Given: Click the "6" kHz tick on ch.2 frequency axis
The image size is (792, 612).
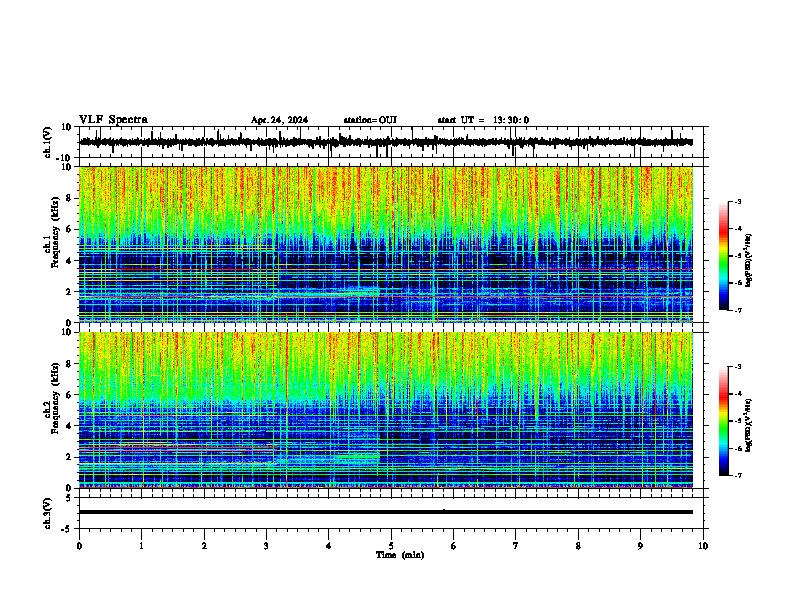Looking at the screenshot, I should [69, 395].
